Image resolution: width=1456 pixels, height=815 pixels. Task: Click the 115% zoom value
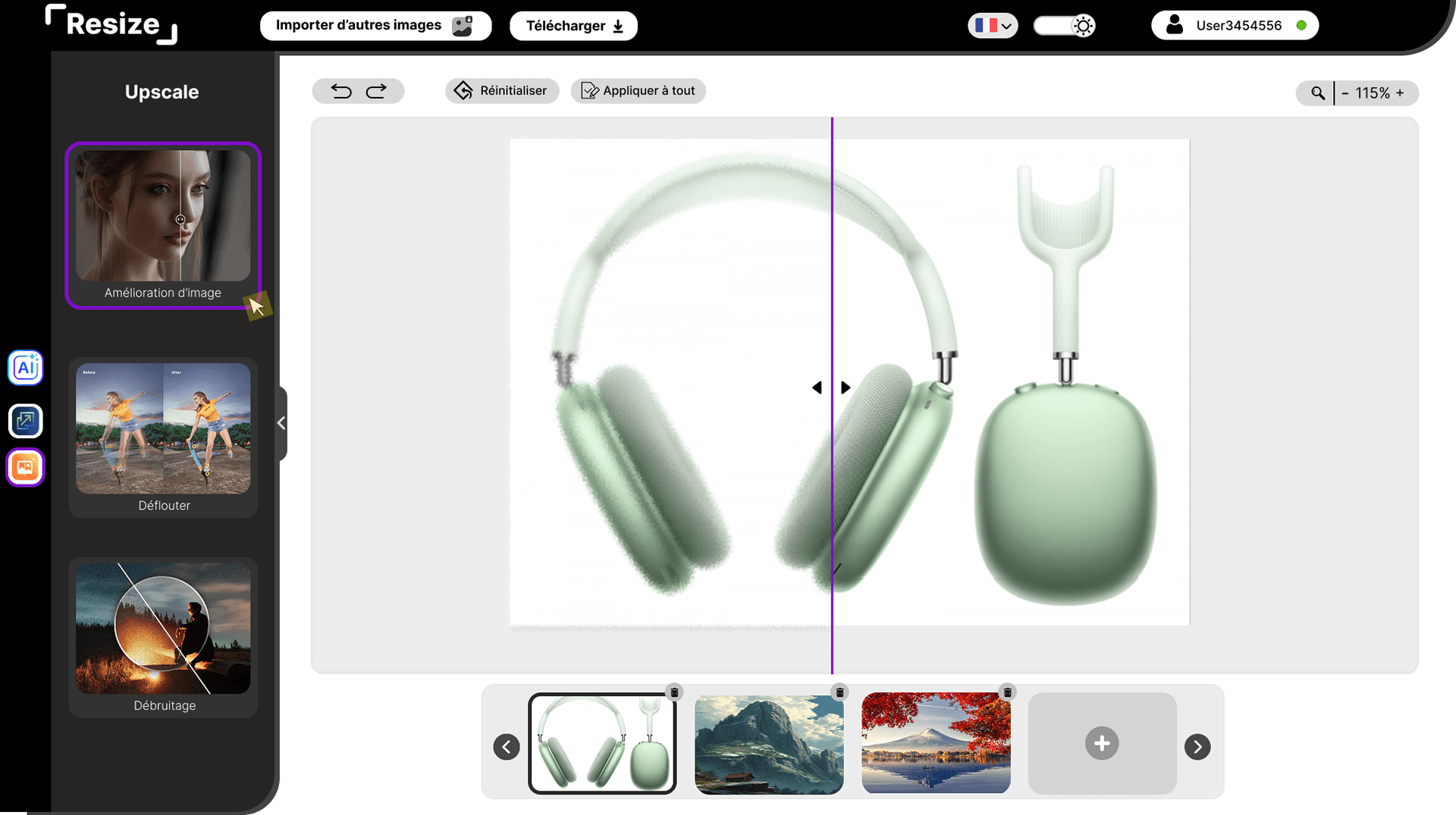tap(1373, 93)
